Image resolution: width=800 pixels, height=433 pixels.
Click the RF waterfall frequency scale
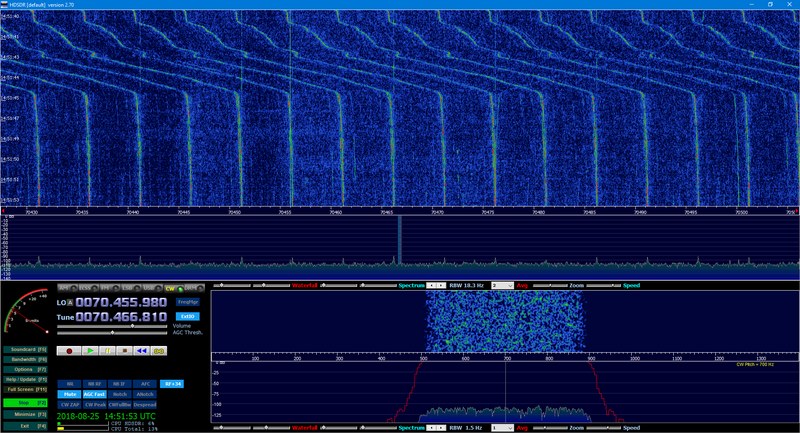click(x=400, y=211)
